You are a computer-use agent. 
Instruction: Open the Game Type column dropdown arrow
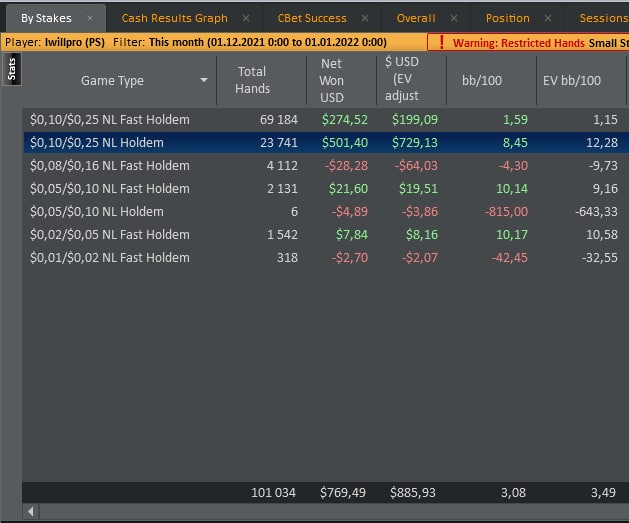click(x=205, y=81)
